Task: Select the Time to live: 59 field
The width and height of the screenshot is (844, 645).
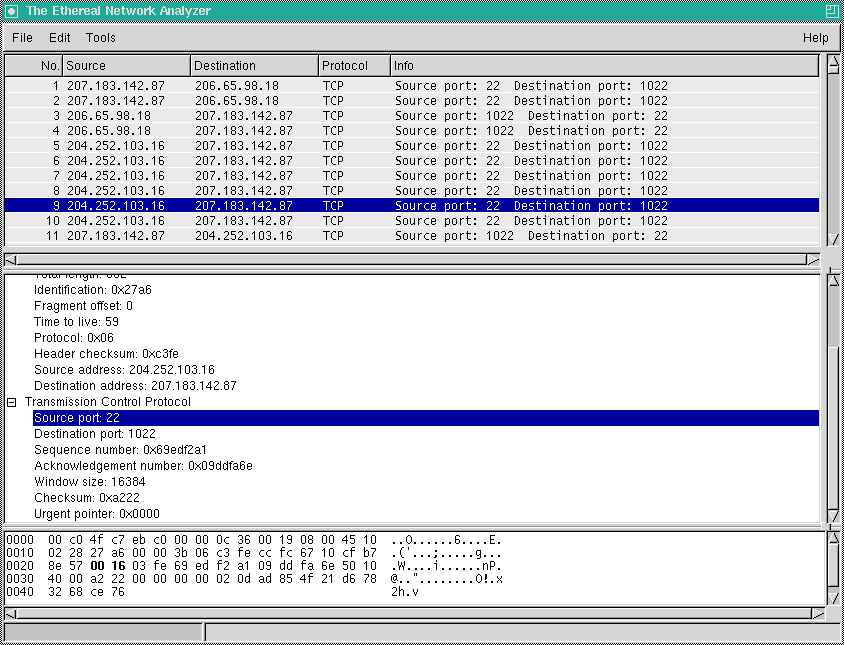Action: 79,321
